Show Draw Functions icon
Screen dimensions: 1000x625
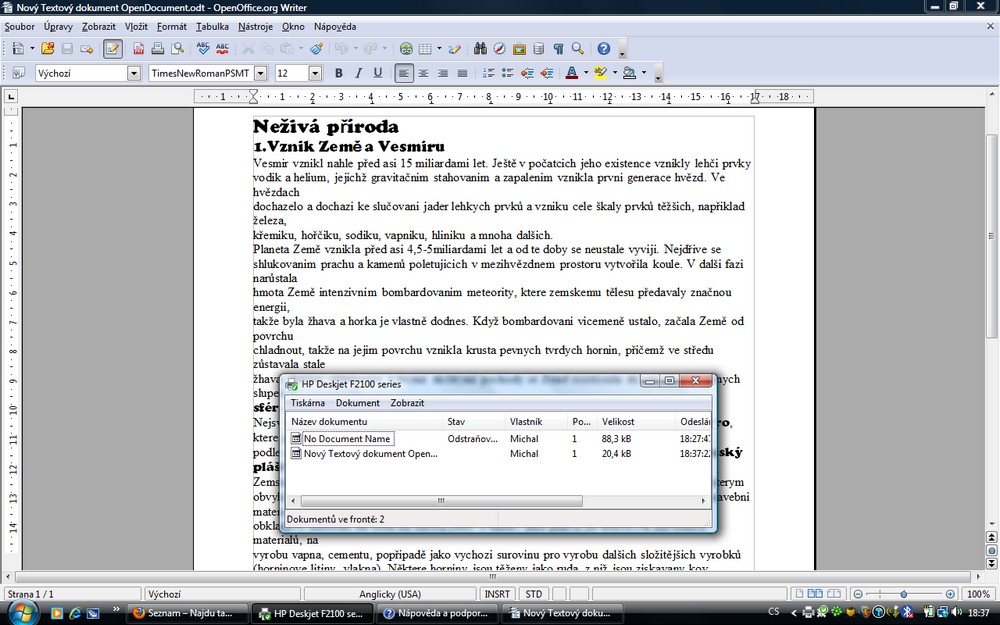[454, 48]
